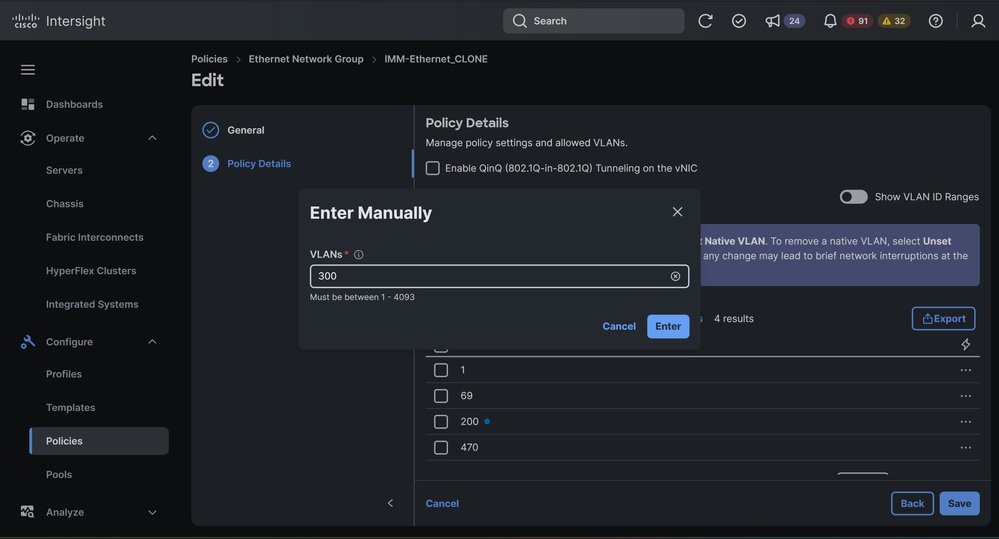The height and width of the screenshot is (539, 999).
Task: Open the help question mark icon
Action: 935,21
